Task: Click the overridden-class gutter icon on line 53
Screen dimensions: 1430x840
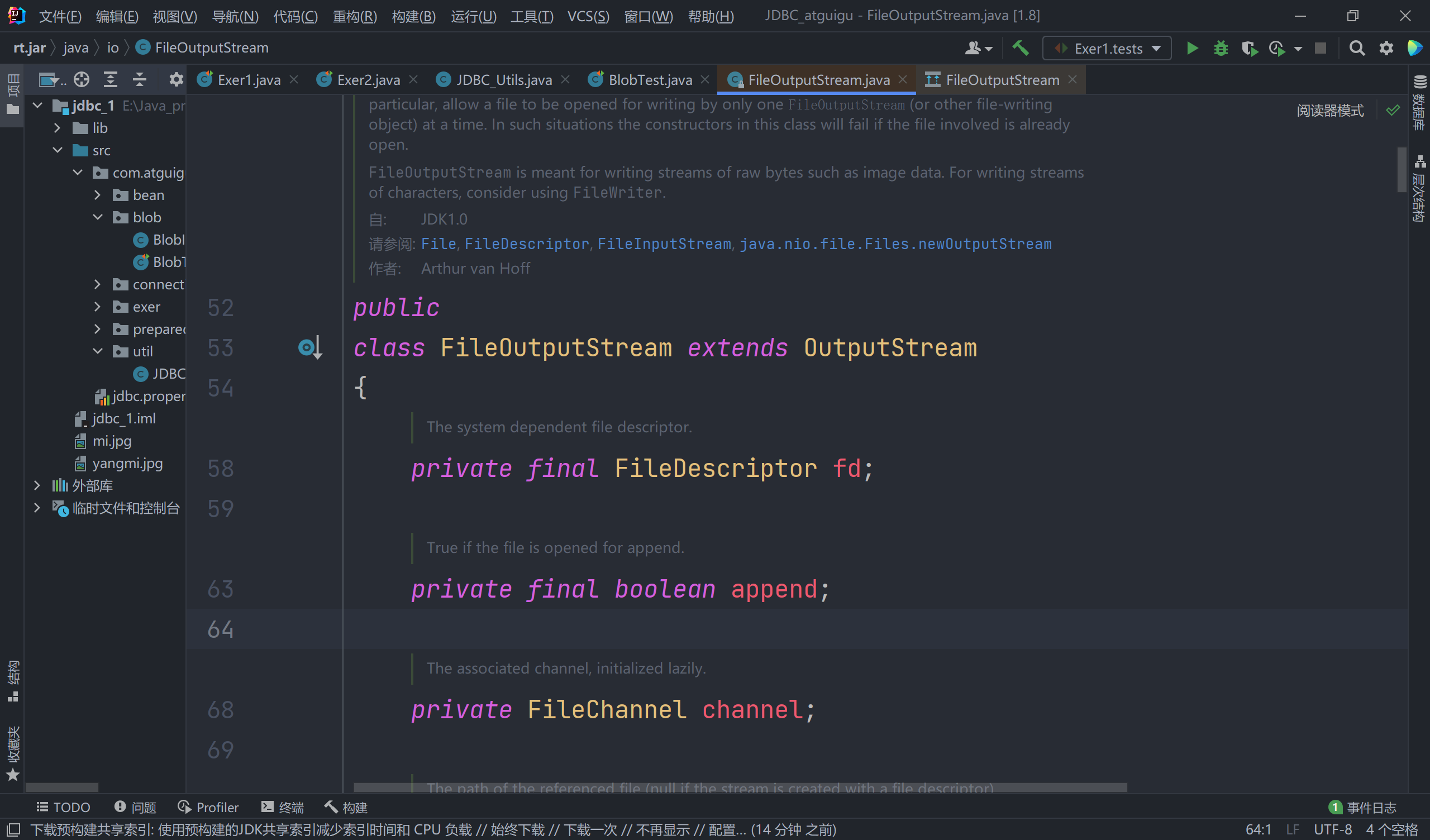Action: point(310,347)
